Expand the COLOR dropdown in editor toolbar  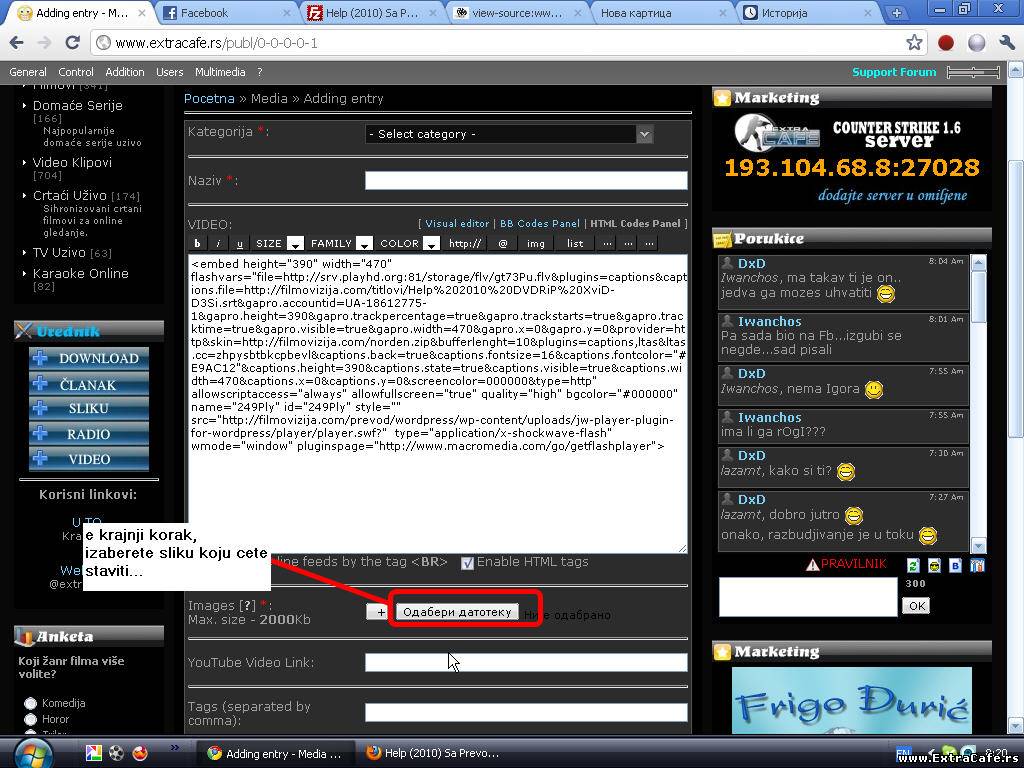[431, 243]
